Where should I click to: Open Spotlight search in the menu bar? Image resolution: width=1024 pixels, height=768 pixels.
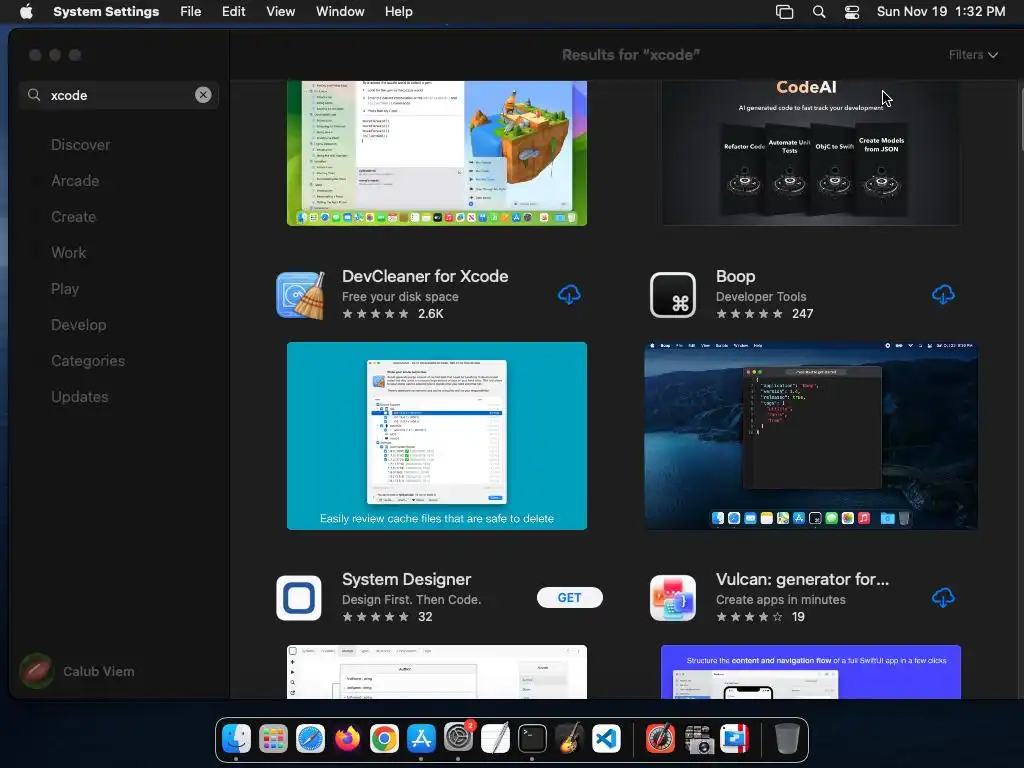coord(818,12)
